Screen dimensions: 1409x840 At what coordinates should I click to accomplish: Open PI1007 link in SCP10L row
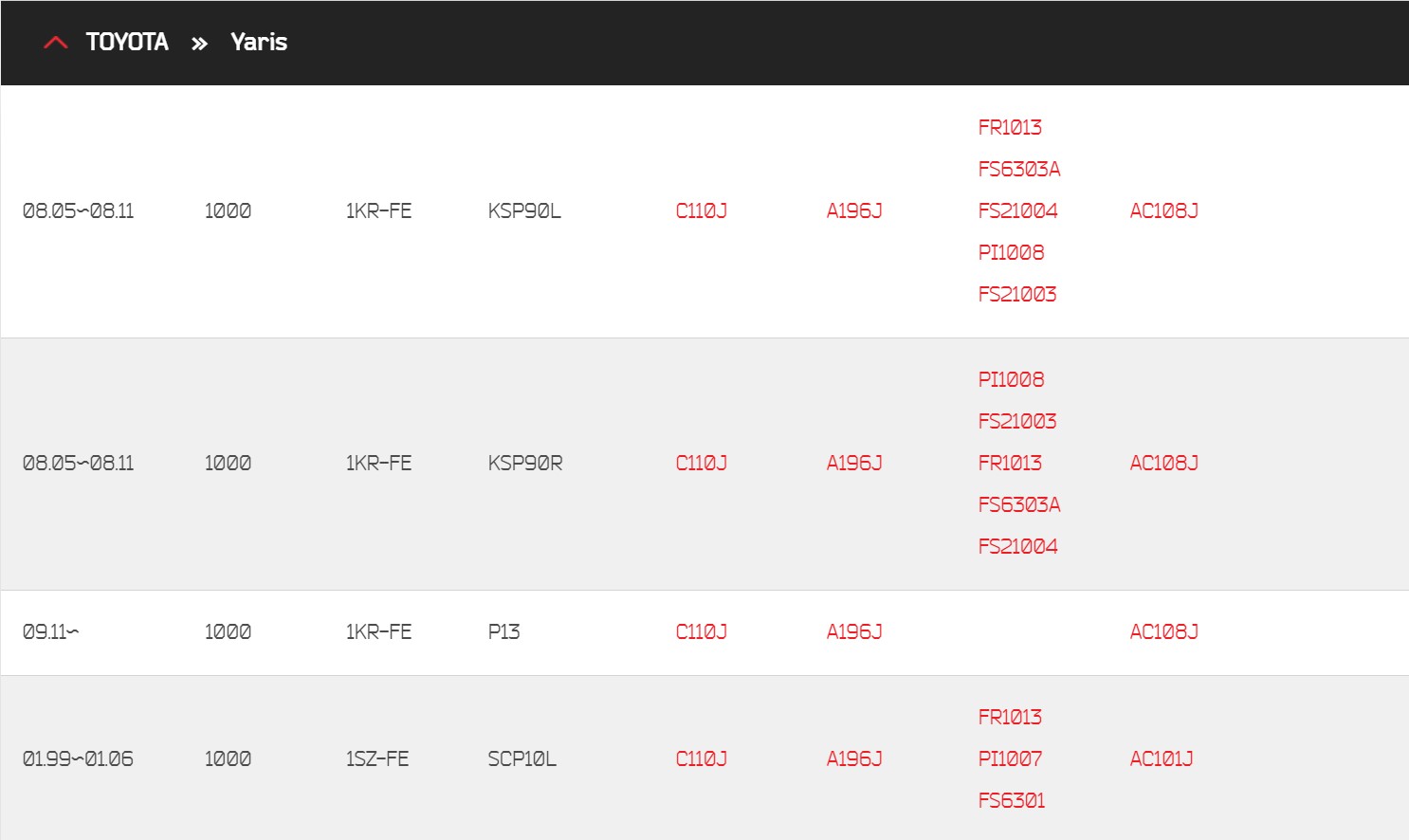point(1010,758)
